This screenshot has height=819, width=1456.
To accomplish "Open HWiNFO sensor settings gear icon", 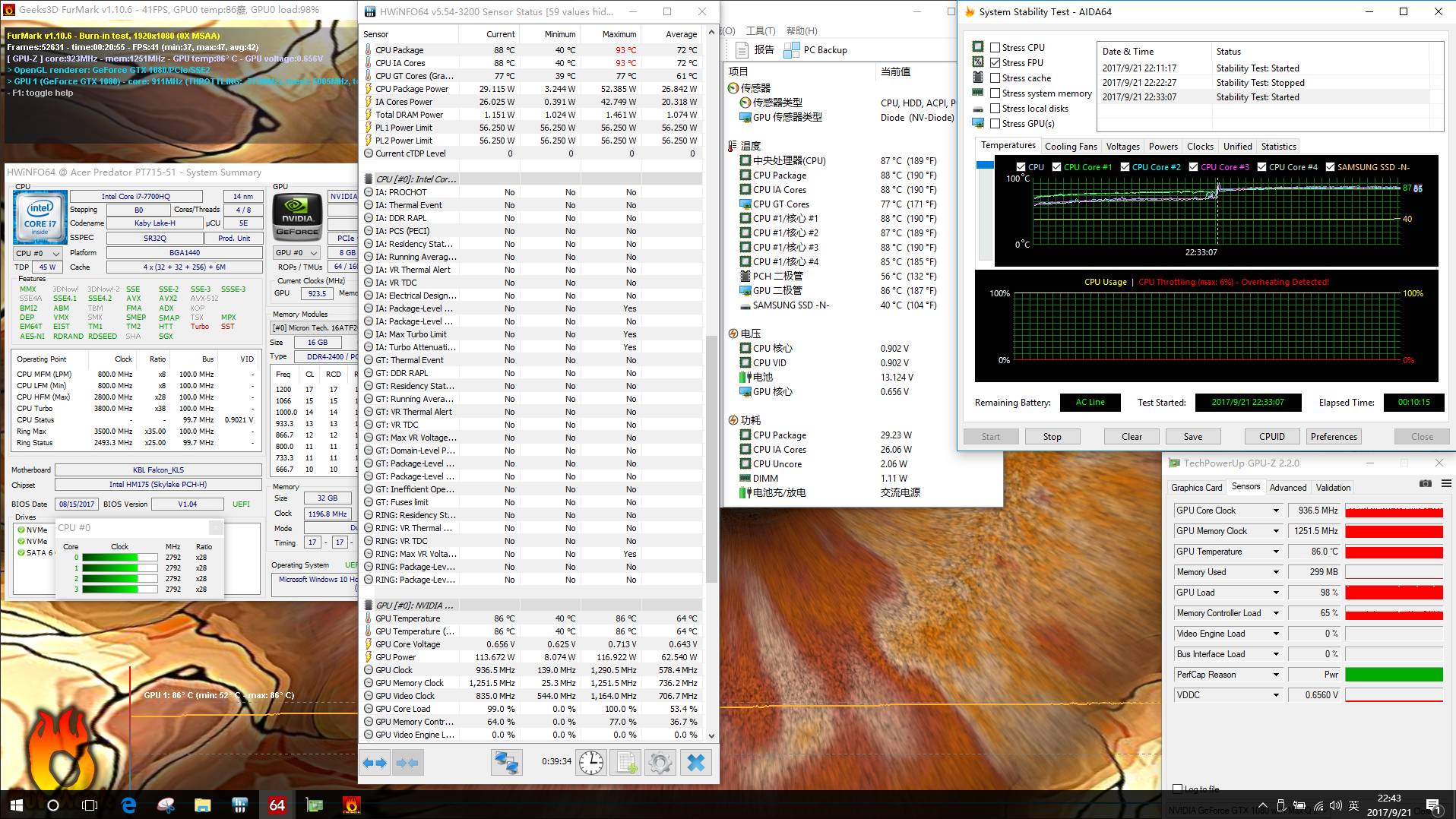I will pyautogui.click(x=660, y=762).
